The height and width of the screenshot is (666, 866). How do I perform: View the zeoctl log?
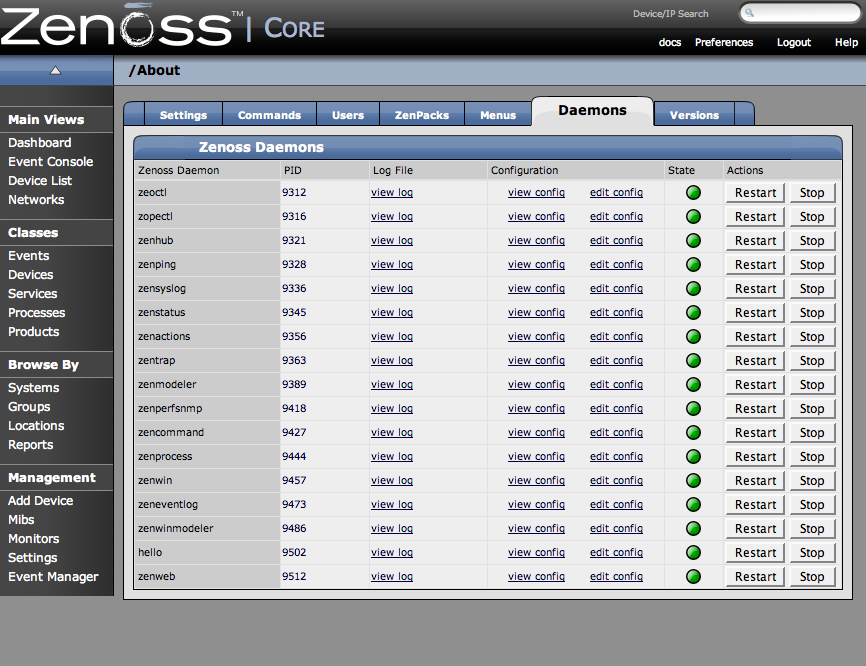[392, 193]
